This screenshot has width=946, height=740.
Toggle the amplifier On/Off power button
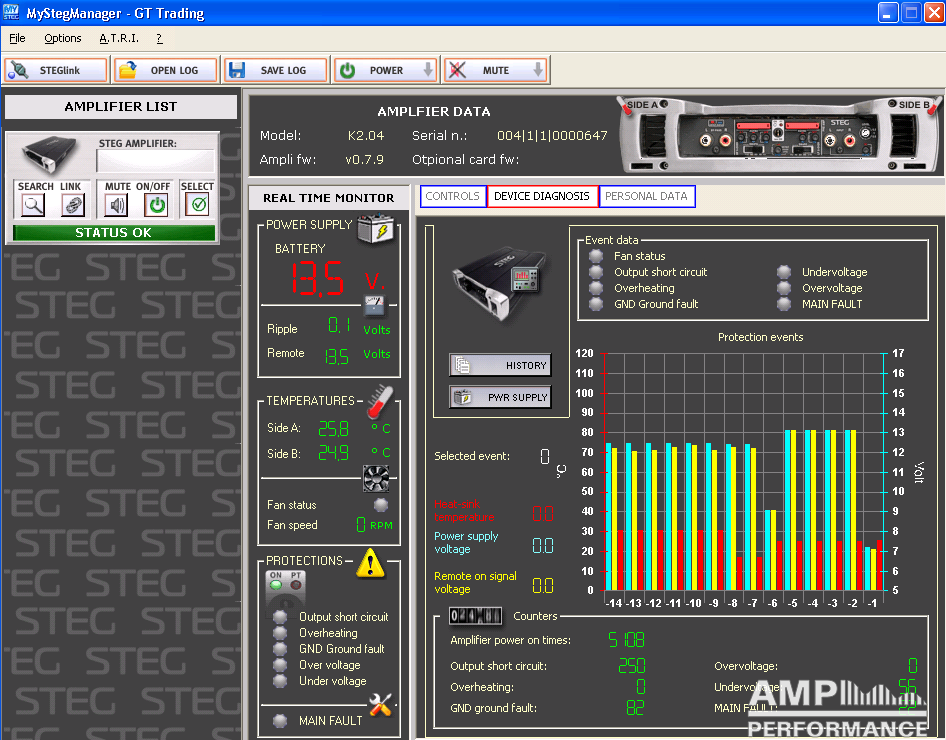coord(156,205)
